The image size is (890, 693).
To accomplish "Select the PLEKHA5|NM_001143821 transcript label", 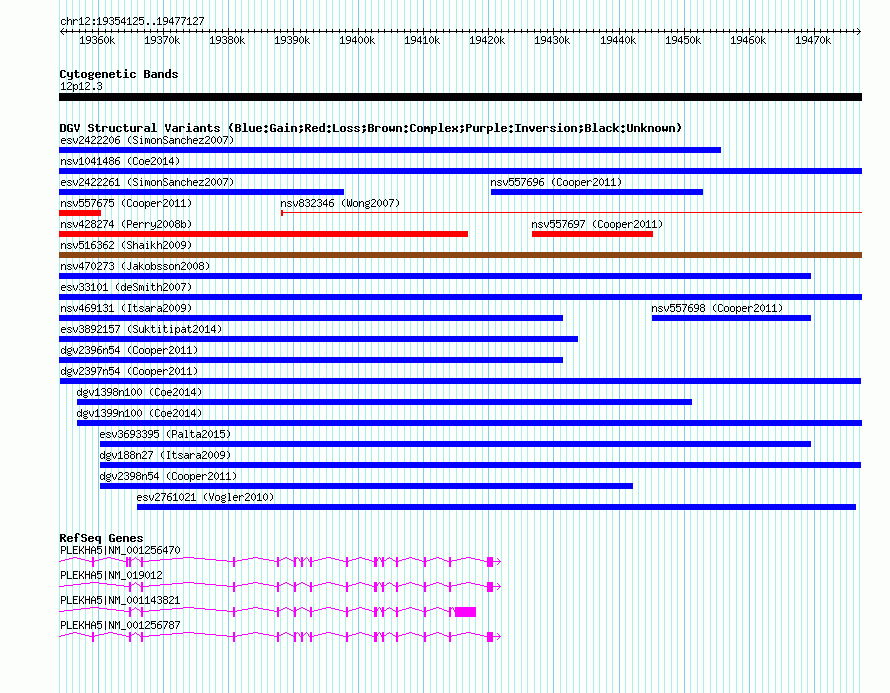I will (x=120, y=600).
